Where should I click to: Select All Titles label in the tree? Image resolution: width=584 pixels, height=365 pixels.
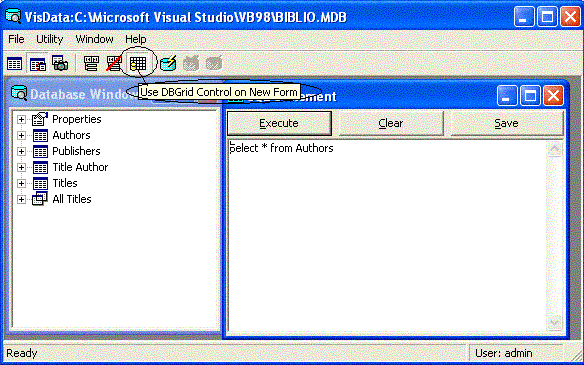point(72,199)
